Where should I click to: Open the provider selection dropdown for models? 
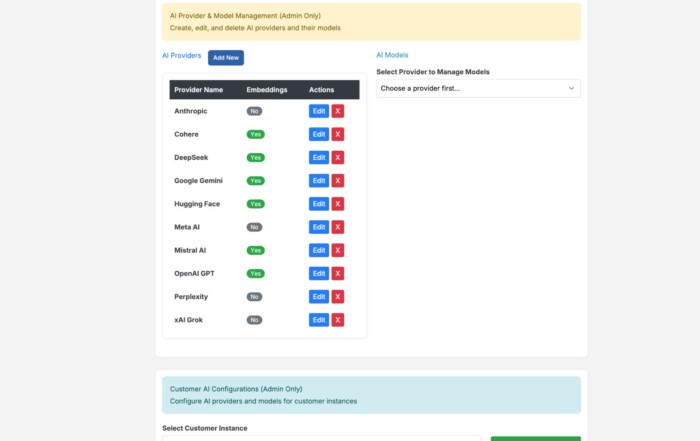tap(478, 88)
